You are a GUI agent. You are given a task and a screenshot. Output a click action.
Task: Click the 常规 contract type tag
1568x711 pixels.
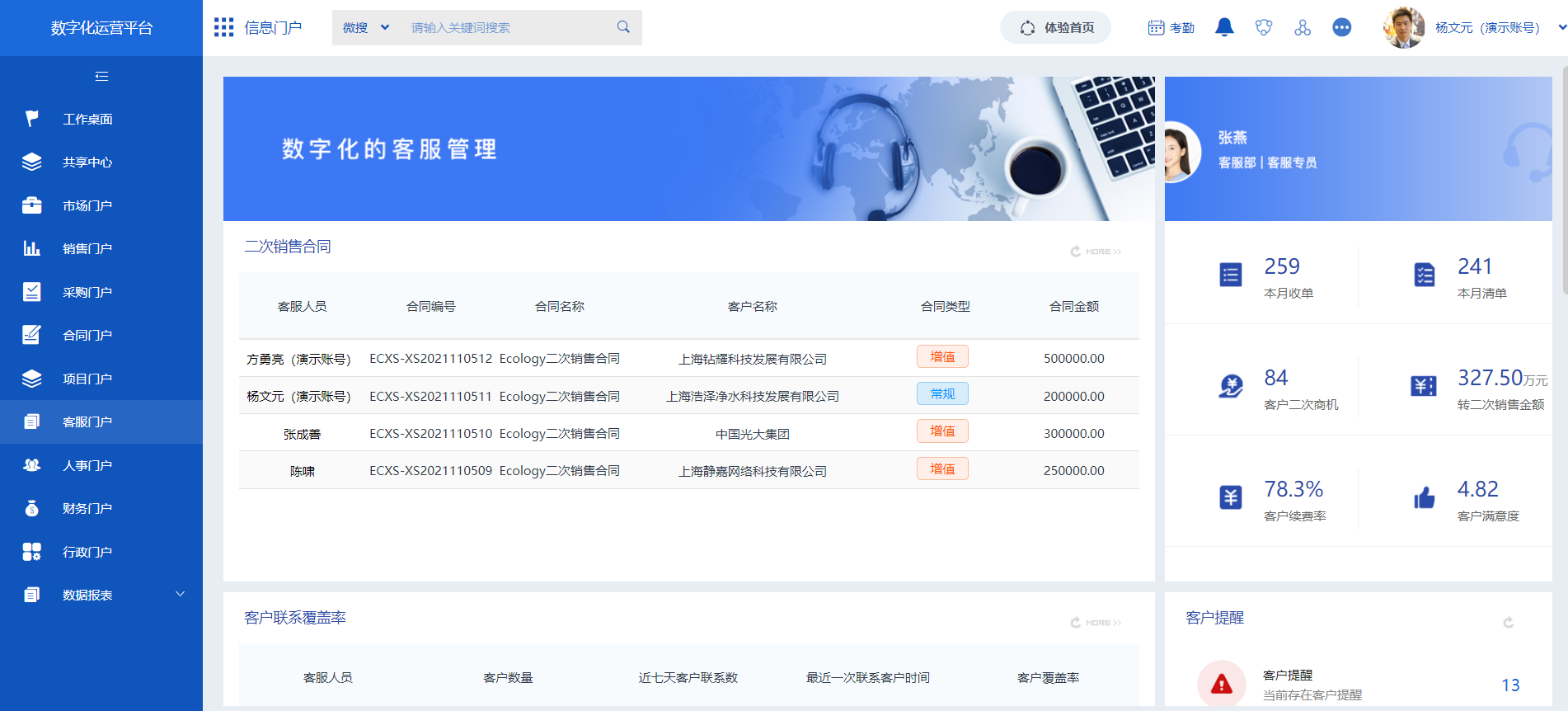[942, 394]
